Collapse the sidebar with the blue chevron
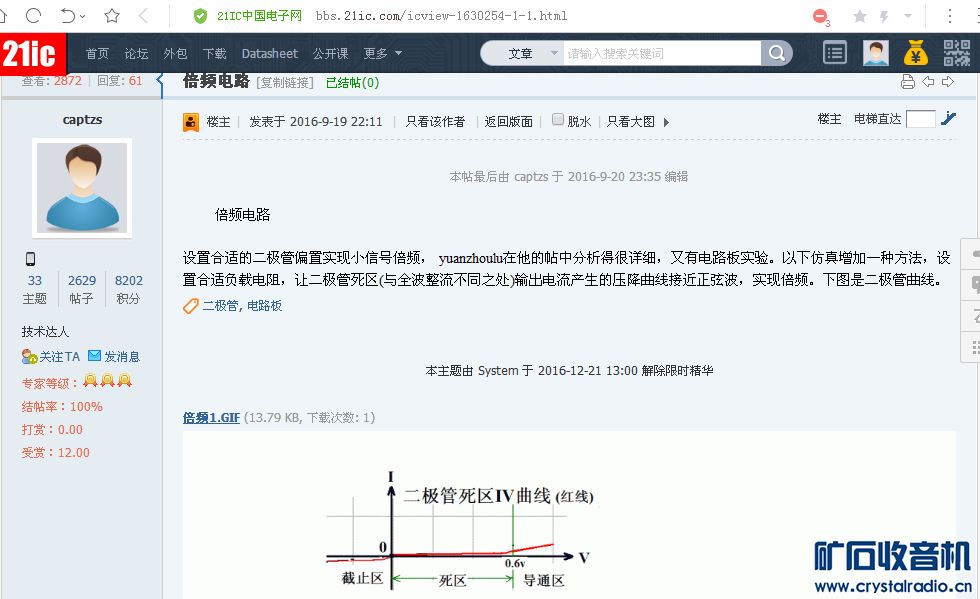Viewport: 980px width, 599px height. tap(161, 80)
